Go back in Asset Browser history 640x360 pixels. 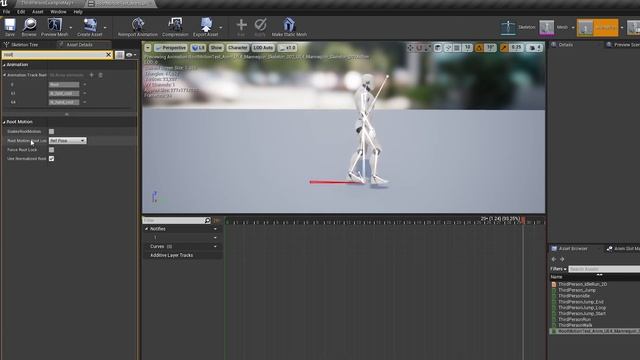click(x=554, y=259)
